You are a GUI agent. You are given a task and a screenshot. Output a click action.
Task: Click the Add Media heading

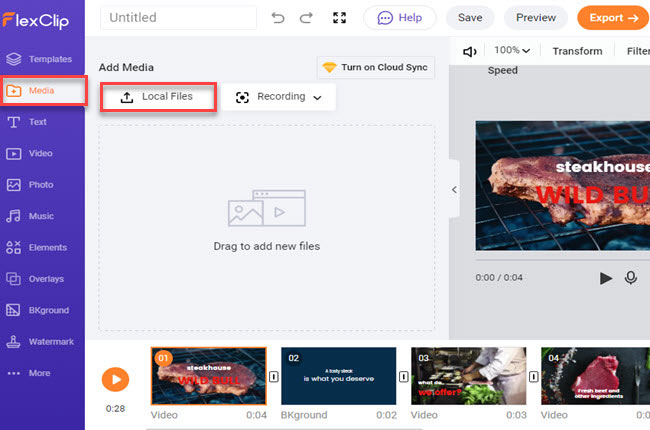(126, 67)
